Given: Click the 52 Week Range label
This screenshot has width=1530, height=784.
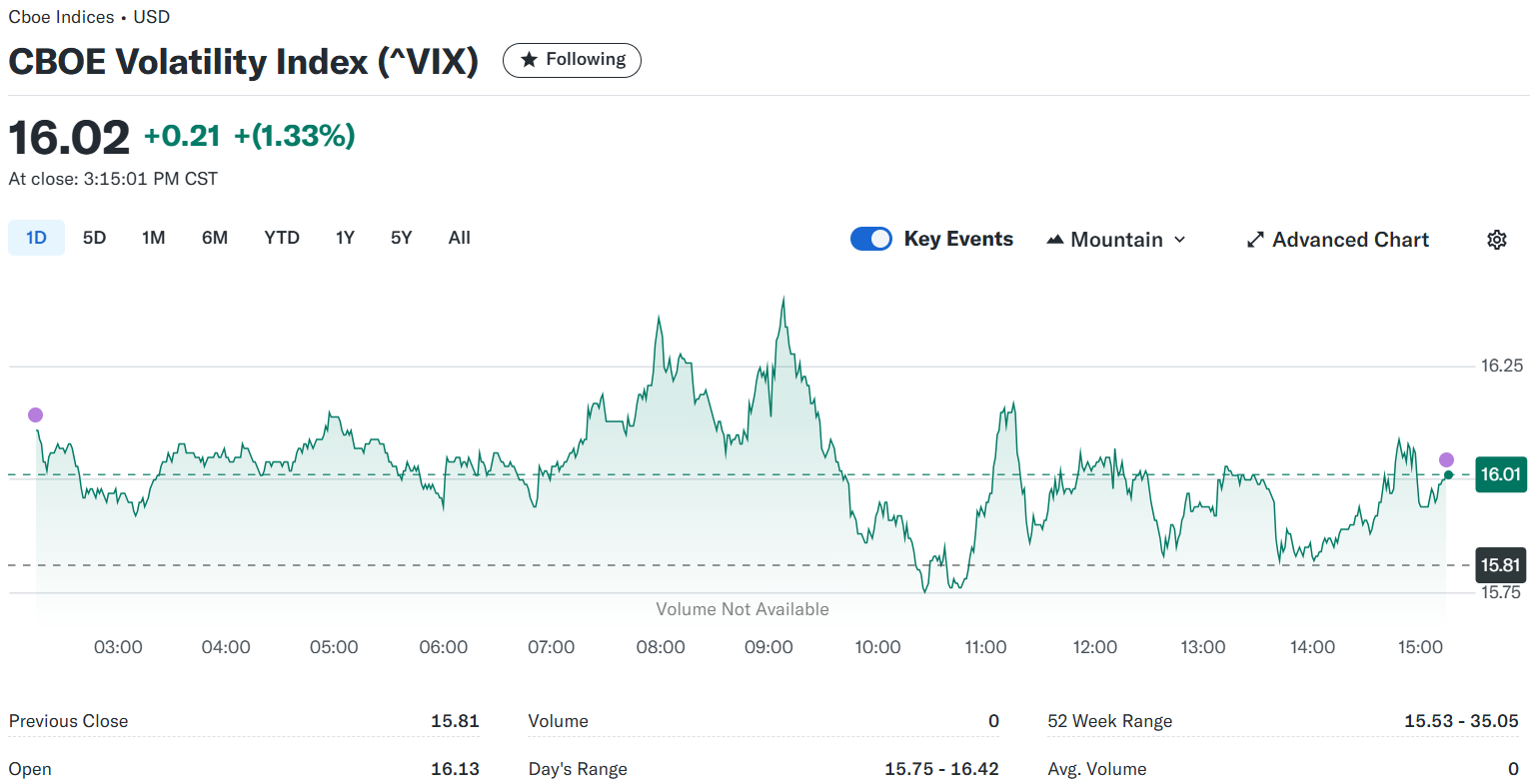Looking at the screenshot, I should click(1110, 721).
